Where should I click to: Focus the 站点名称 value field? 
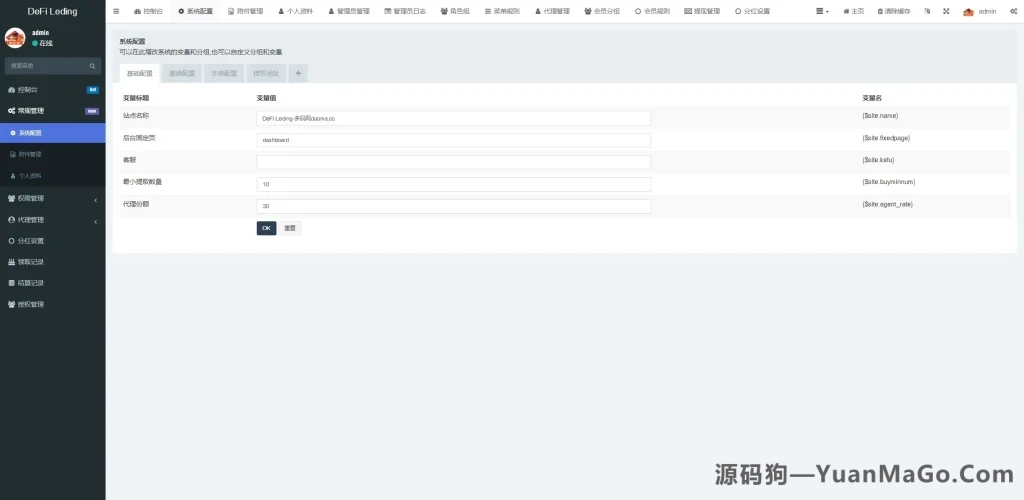point(453,118)
